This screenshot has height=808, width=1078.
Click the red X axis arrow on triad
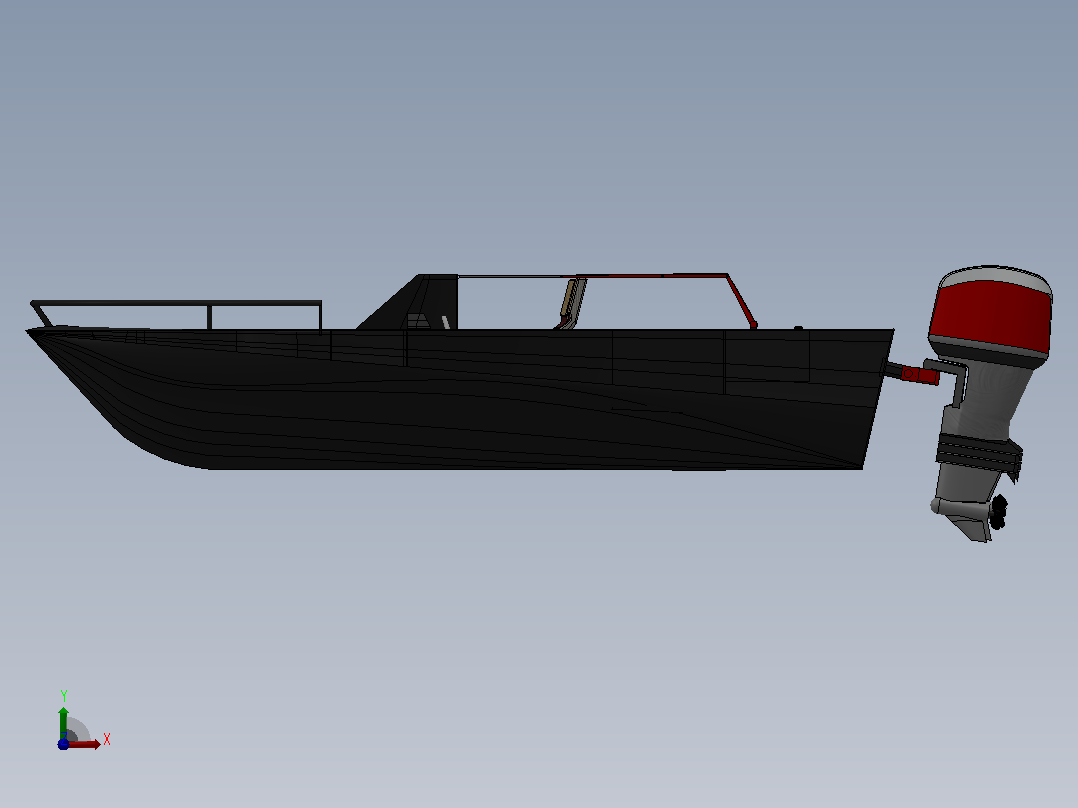coord(85,745)
